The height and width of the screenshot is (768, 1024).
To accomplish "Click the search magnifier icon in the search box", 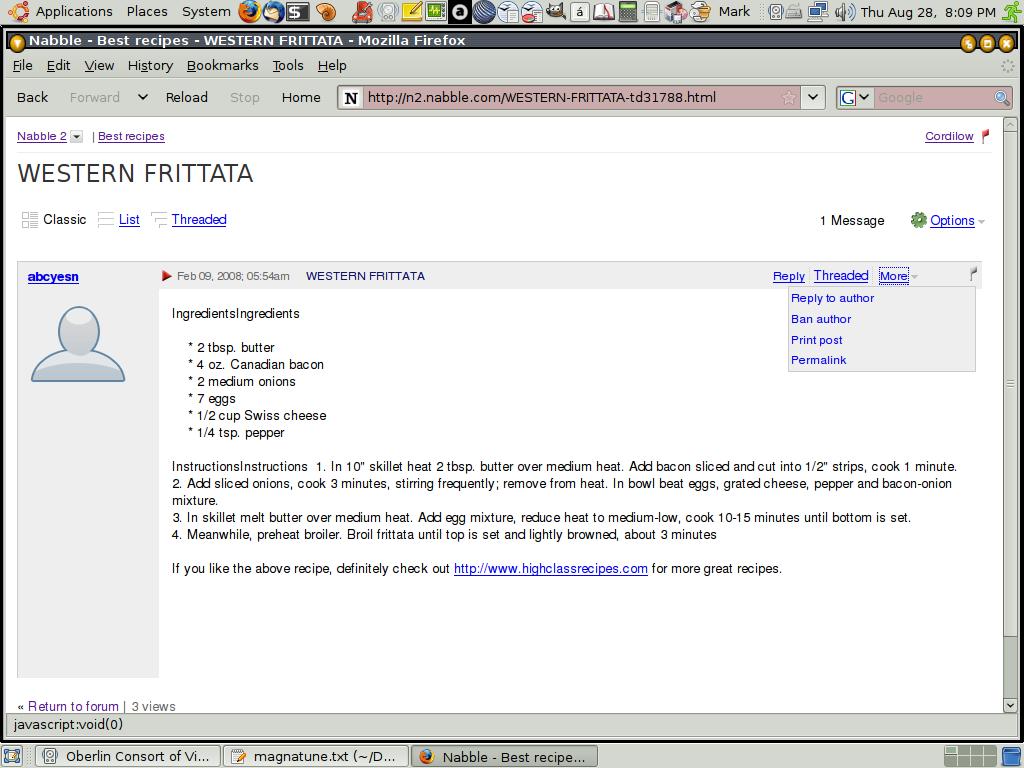I will coord(1001,97).
